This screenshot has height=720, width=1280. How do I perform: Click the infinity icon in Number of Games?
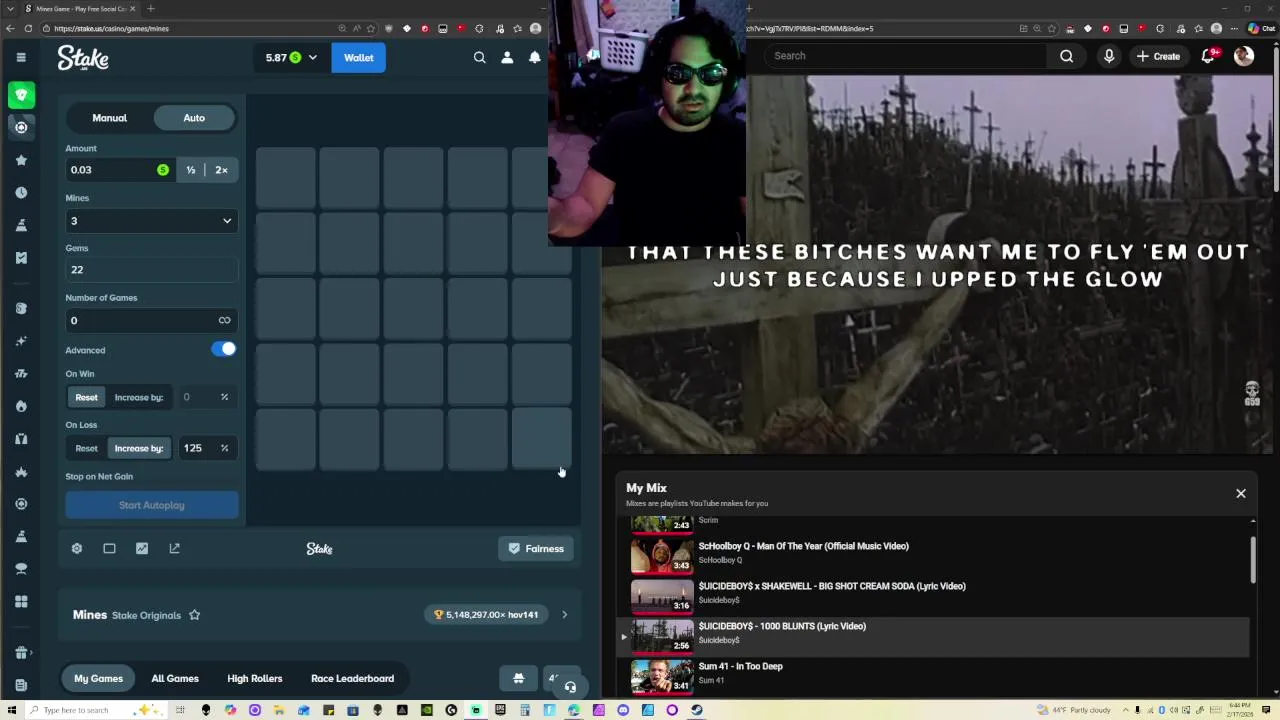224,320
